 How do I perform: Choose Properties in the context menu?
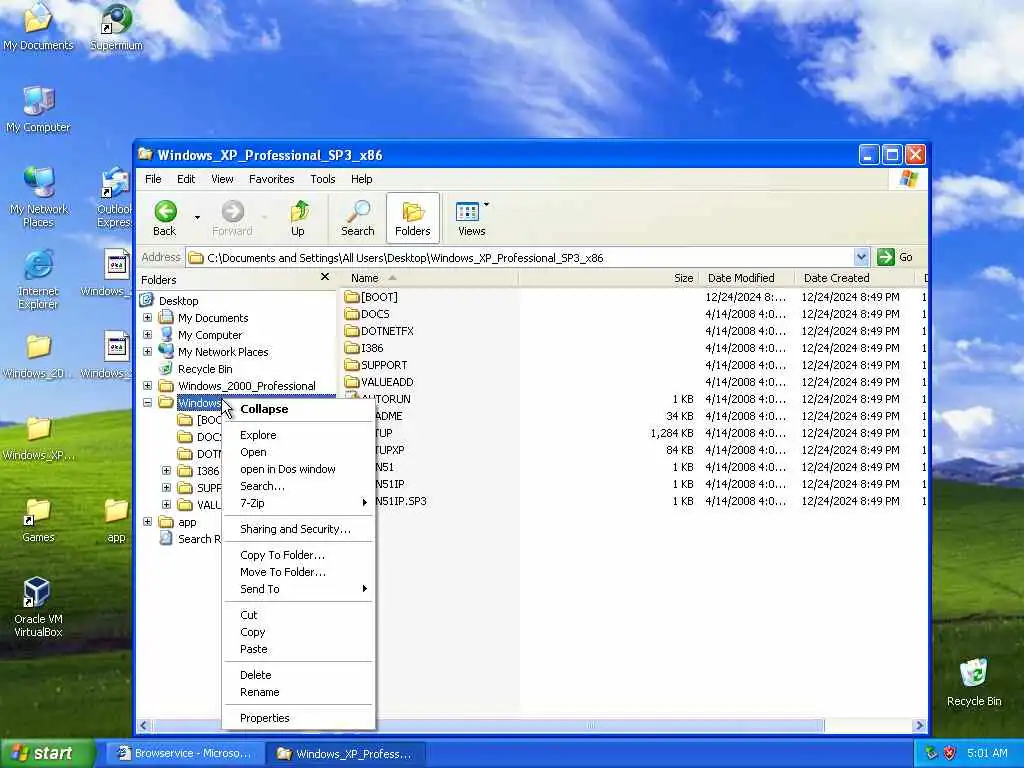[298, 718]
